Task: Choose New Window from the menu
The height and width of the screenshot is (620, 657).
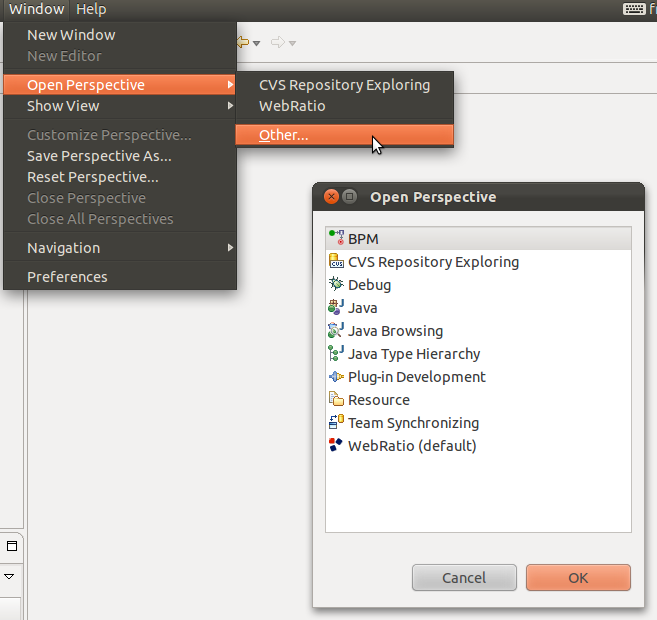Action: (120, 35)
